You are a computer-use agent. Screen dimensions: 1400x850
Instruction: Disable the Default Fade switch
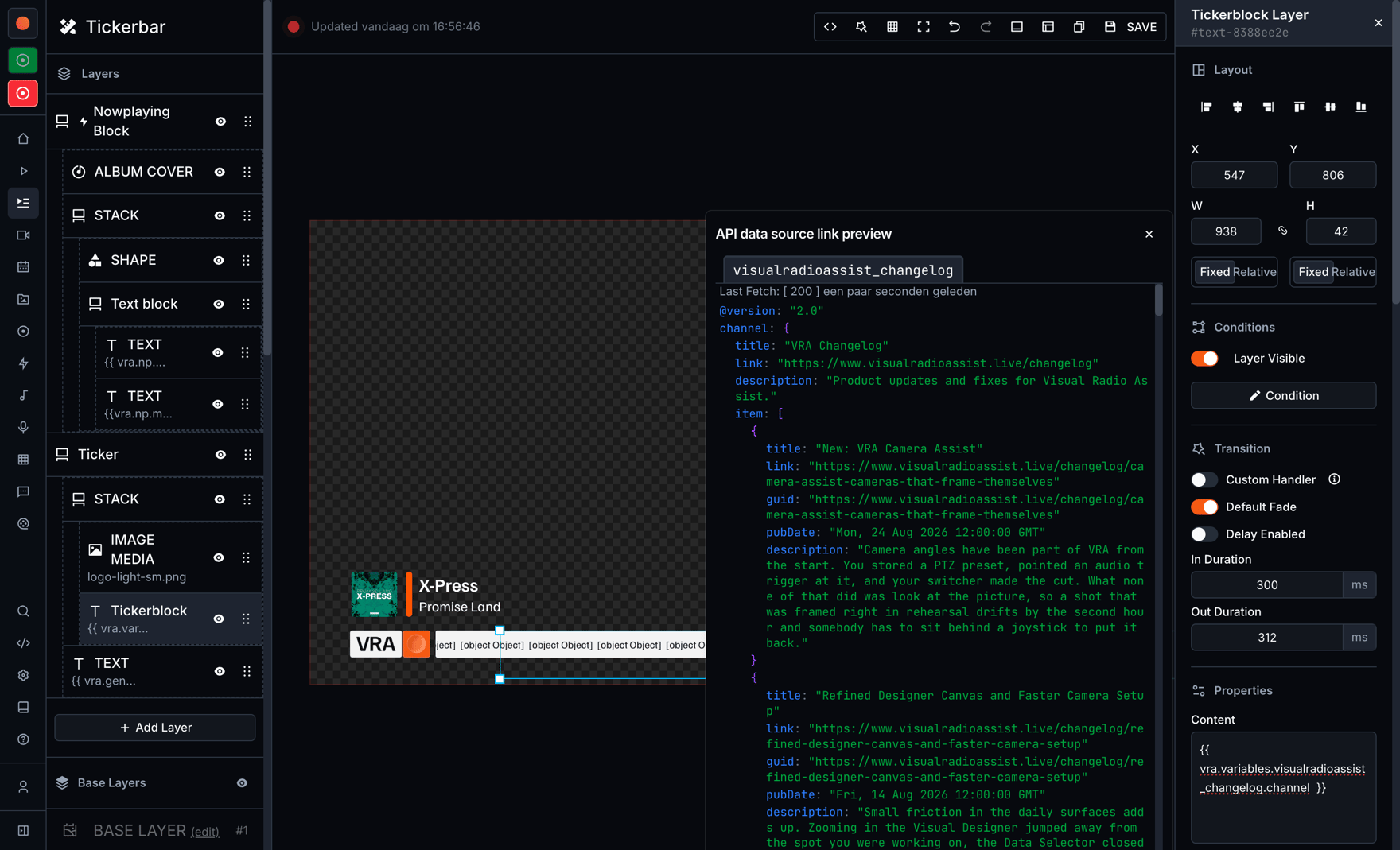1204,507
